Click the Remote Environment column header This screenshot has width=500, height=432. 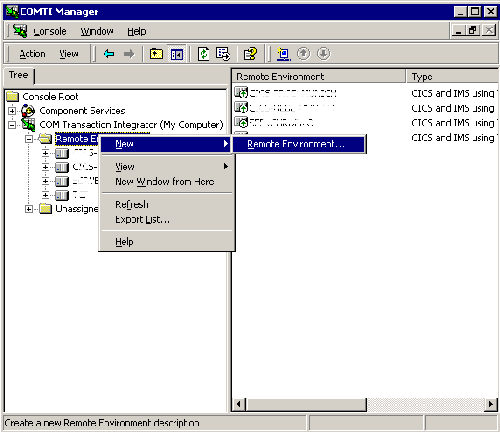[x=319, y=77]
